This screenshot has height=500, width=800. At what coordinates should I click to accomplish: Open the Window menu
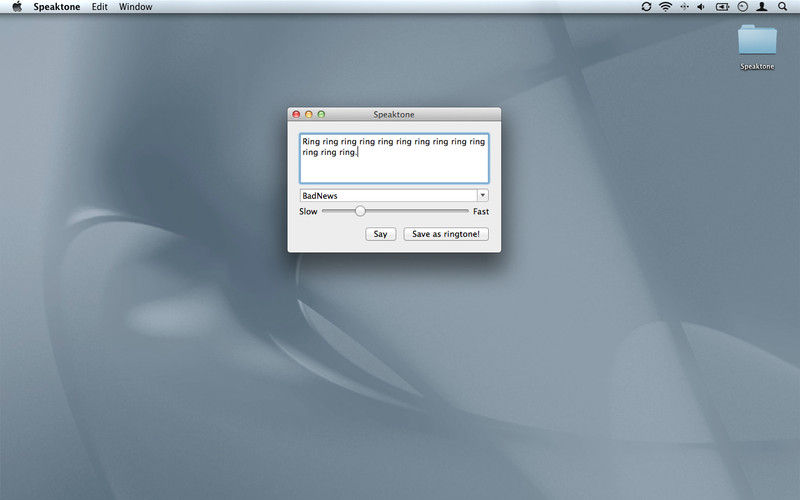(x=136, y=7)
